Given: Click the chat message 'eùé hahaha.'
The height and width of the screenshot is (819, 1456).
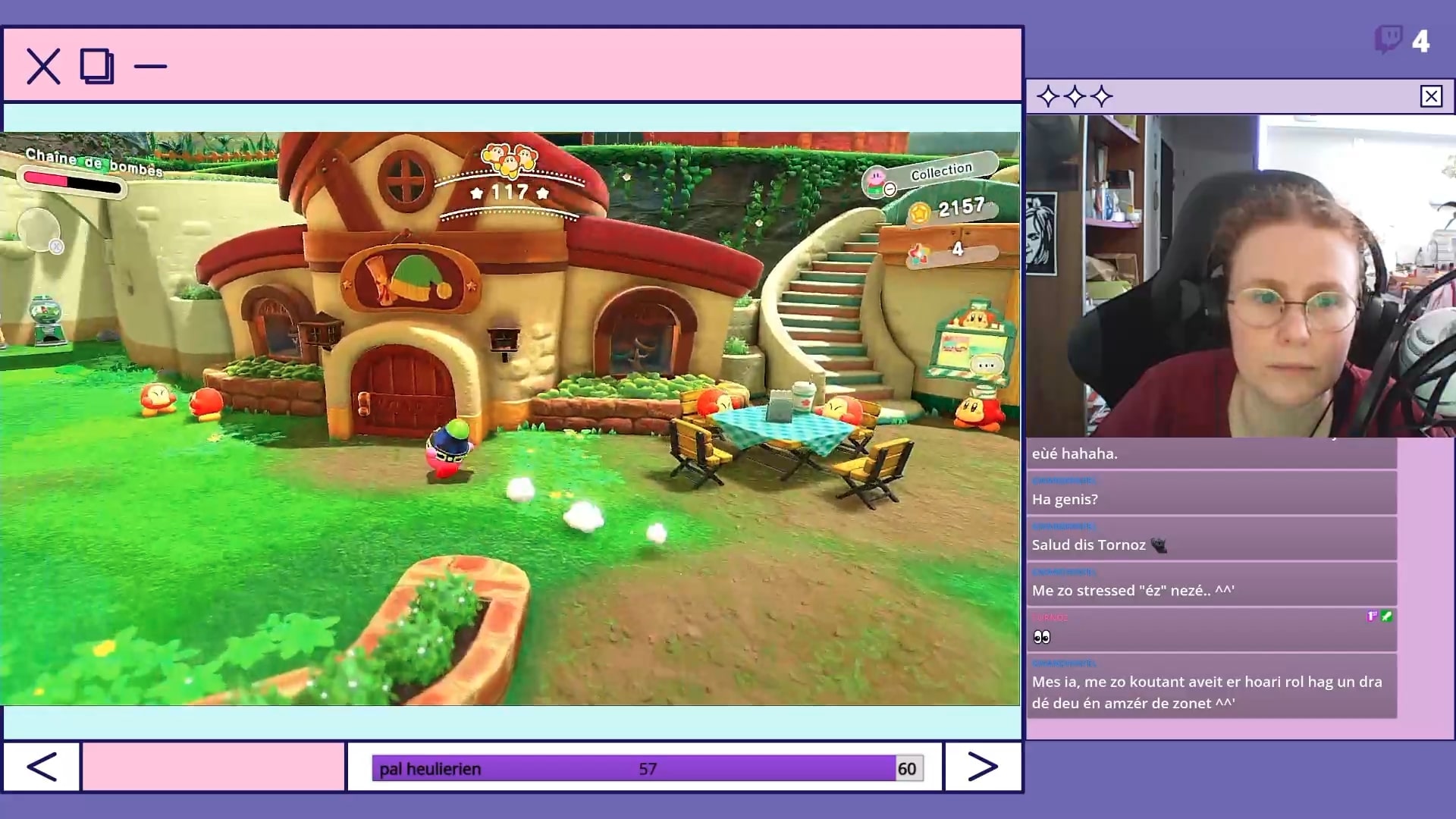Looking at the screenshot, I should pos(1212,453).
